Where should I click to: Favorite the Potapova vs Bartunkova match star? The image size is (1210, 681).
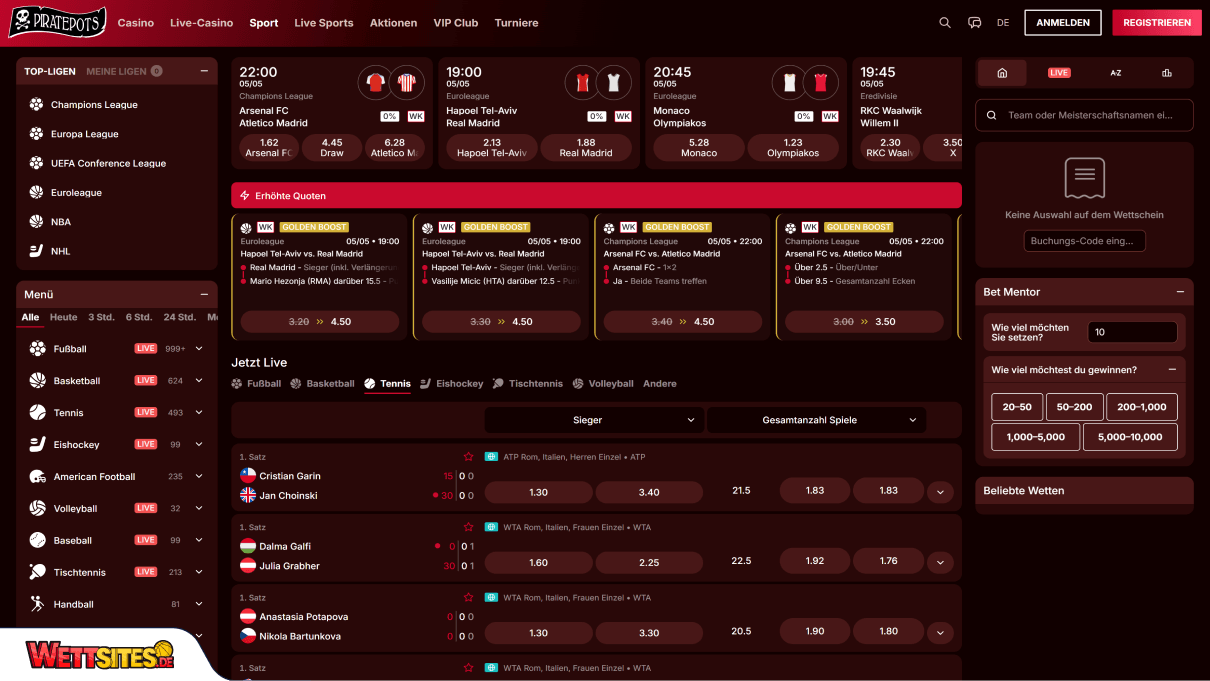point(468,597)
